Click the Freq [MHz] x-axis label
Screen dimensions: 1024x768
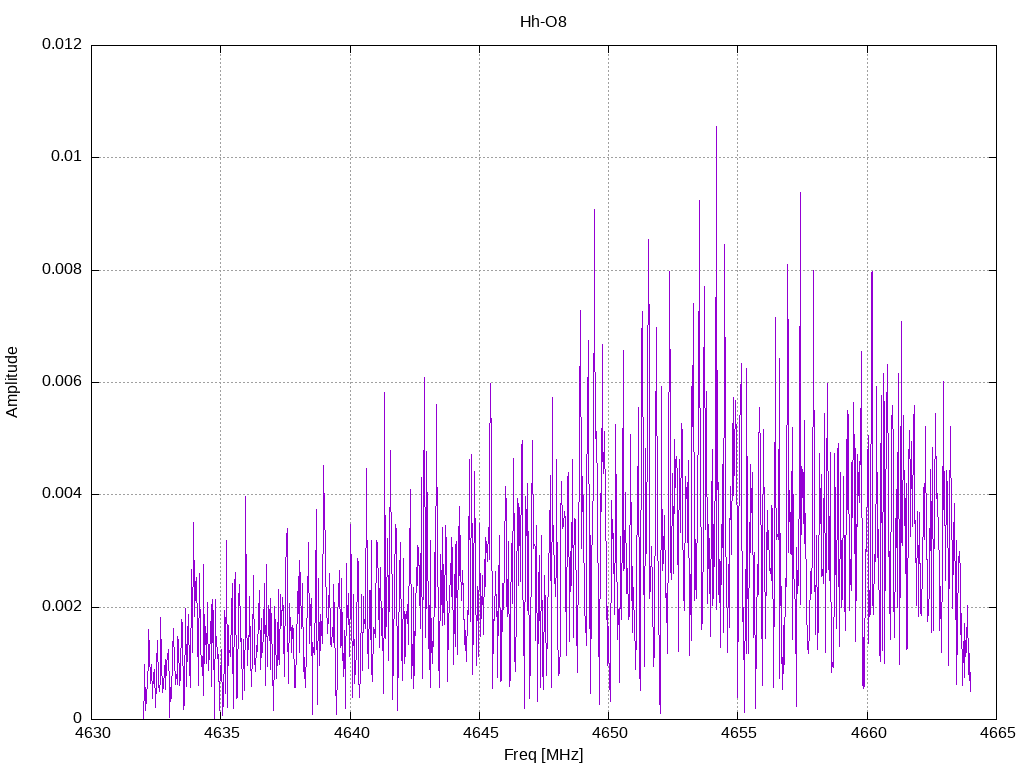pyautogui.click(x=543, y=755)
